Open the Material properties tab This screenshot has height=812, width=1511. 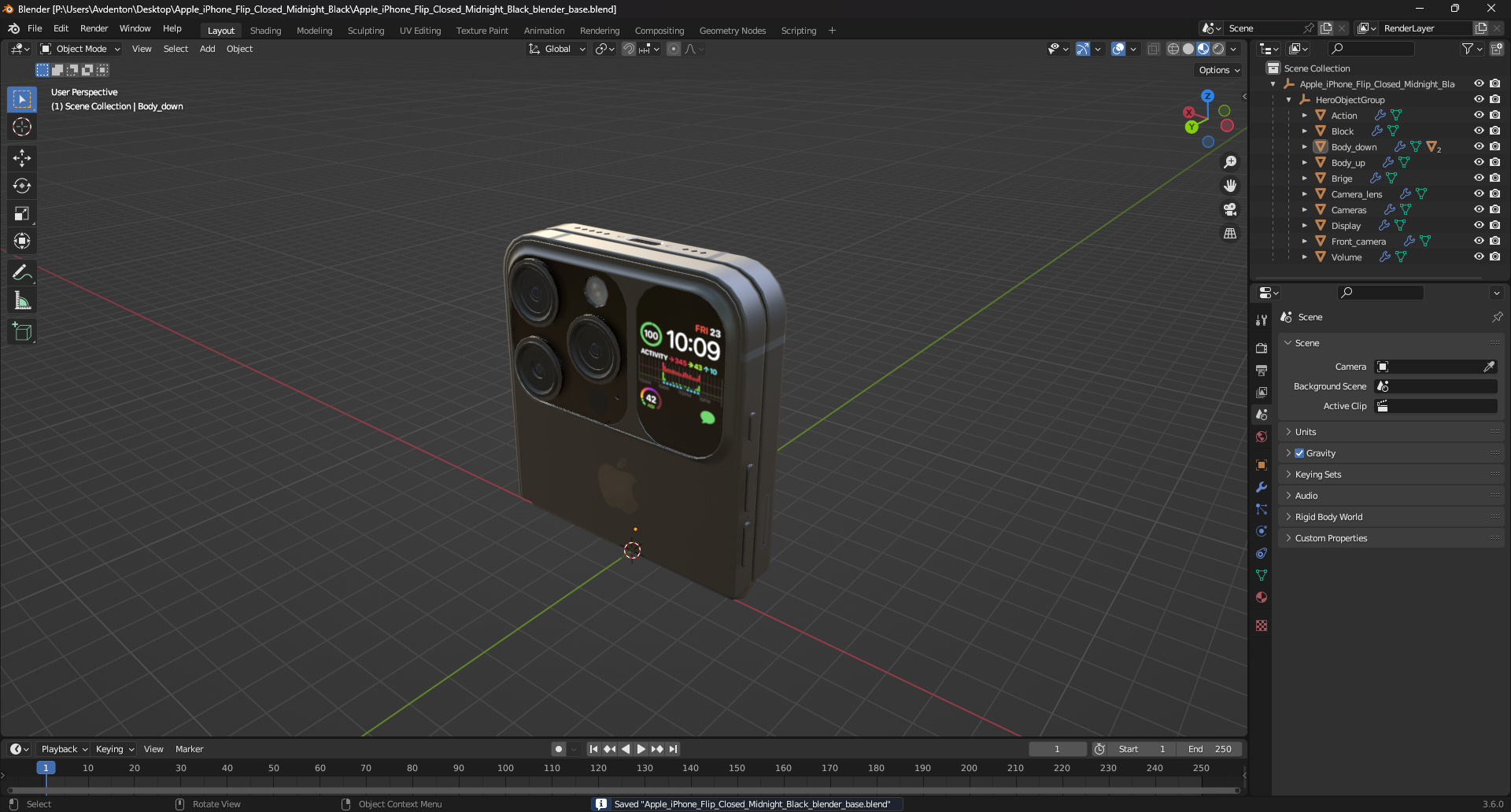click(1262, 597)
